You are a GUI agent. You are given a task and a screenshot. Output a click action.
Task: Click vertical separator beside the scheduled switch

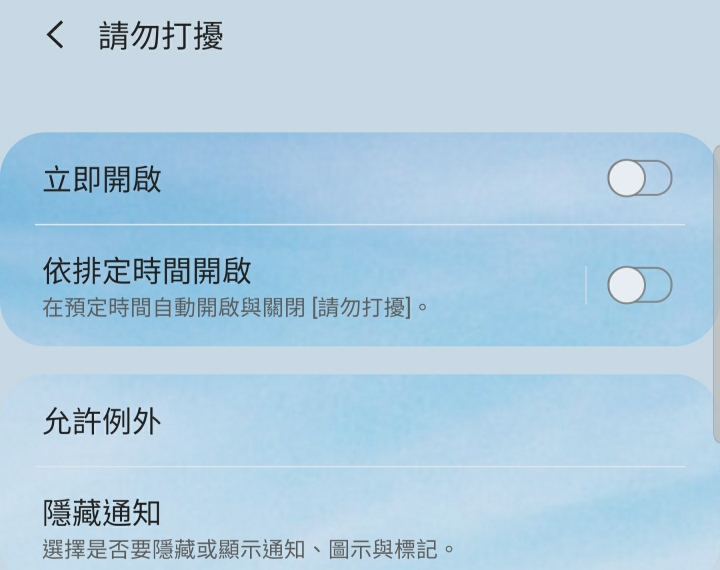click(586, 285)
